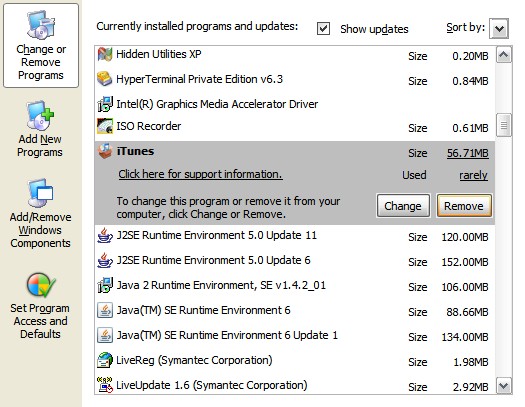Viewport: 525px width, 407px height.
Task: Click J2SE Runtime 5.0 Update 11 icon
Action: (105, 235)
